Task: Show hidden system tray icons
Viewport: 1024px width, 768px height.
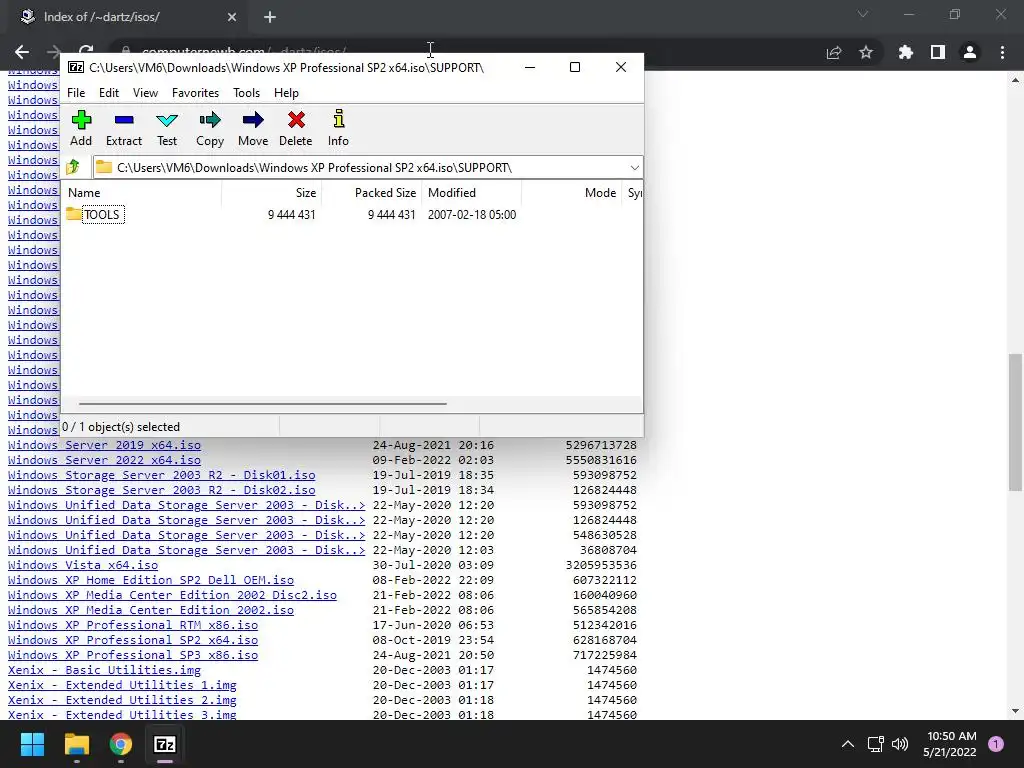Action: click(848, 744)
